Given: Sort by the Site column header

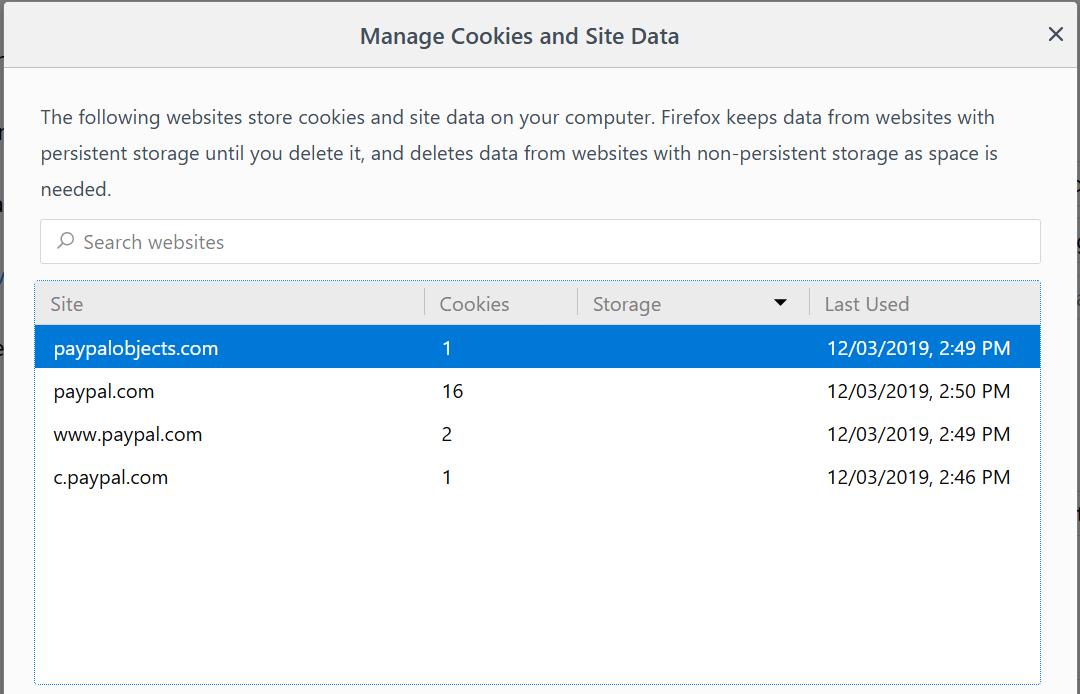Looking at the screenshot, I should pos(229,304).
